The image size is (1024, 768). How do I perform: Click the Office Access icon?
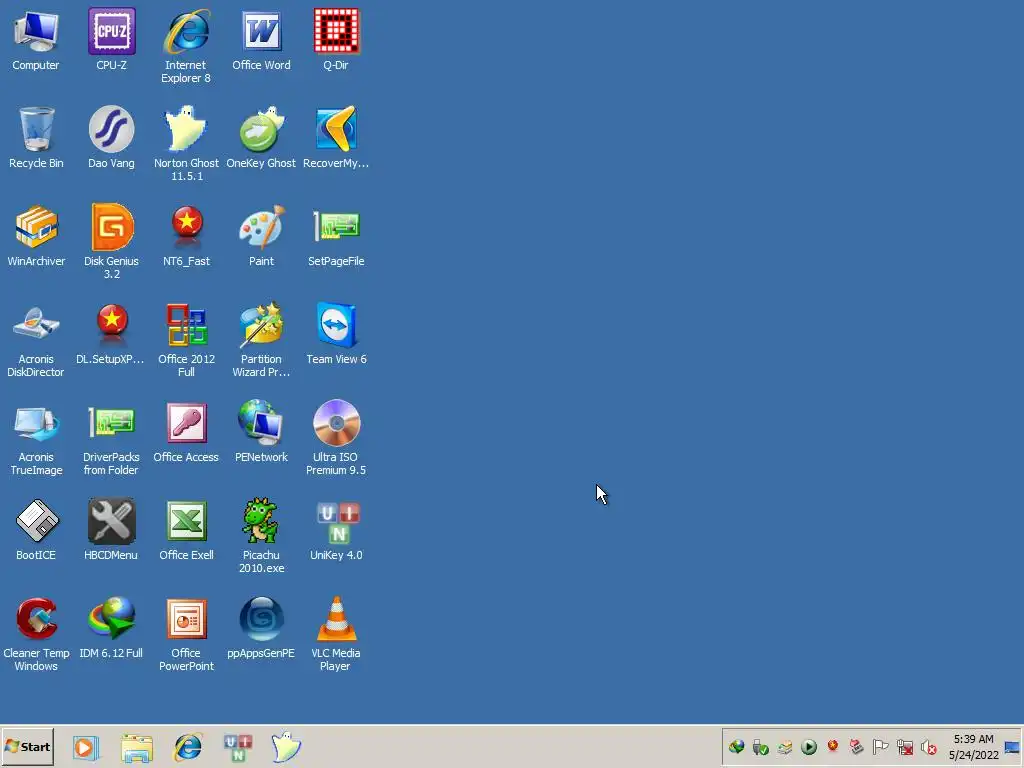pyautogui.click(x=186, y=431)
